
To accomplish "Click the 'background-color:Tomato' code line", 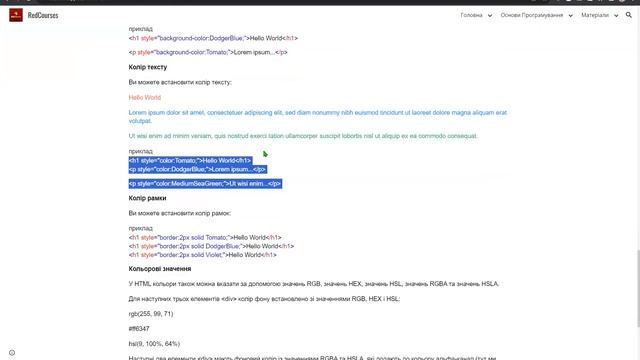I will 208,52.
